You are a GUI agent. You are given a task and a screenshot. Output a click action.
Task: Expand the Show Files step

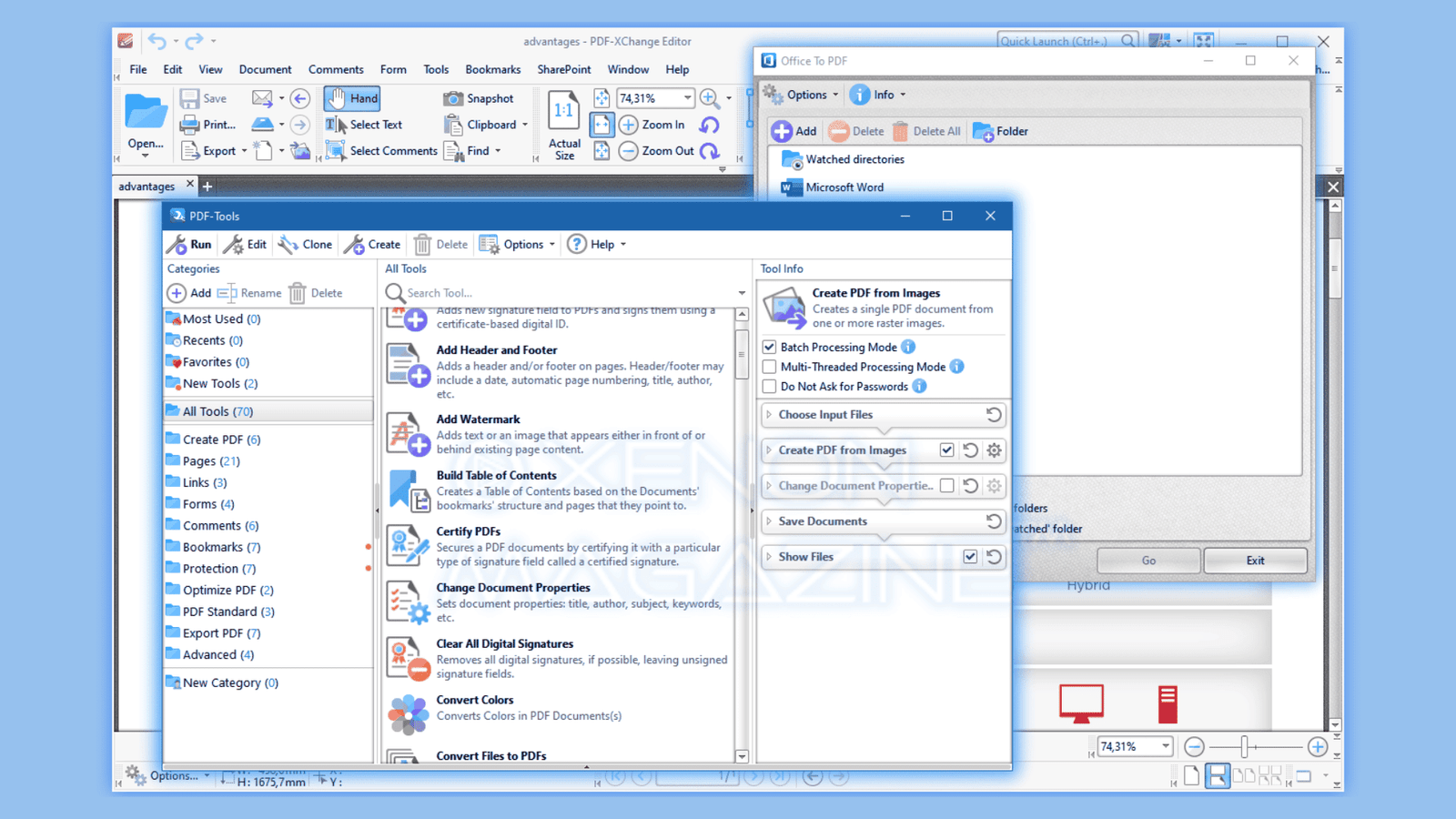point(769,557)
